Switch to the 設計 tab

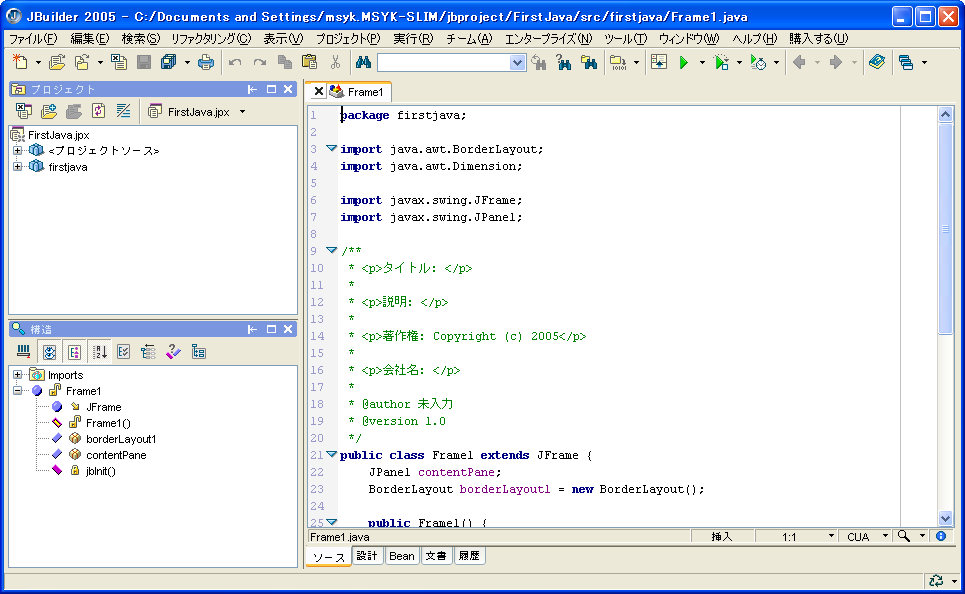click(367, 556)
